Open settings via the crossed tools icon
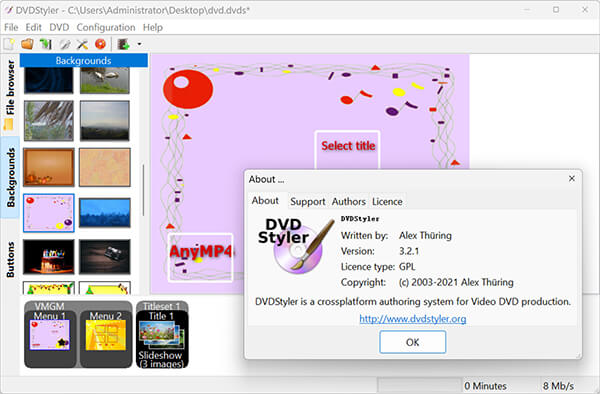600x394 pixels. coord(82,44)
